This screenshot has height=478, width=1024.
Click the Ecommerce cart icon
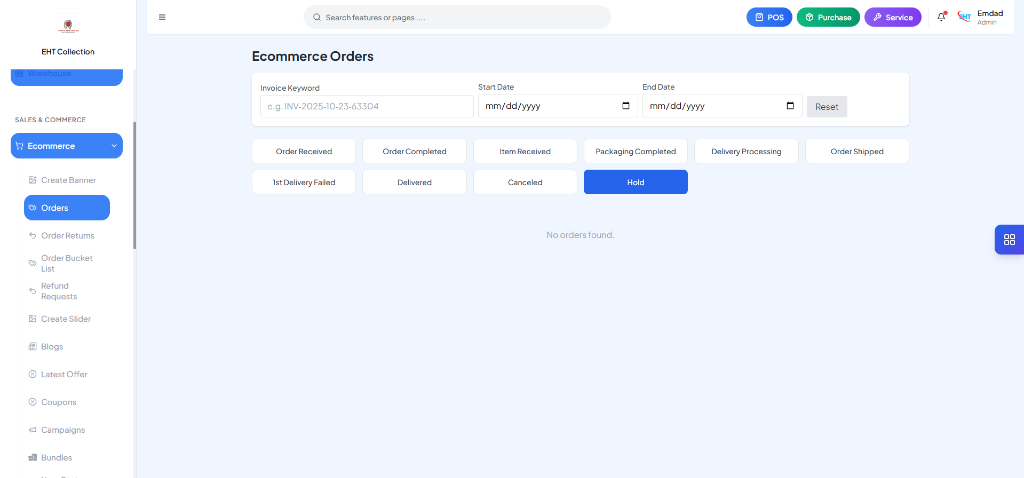[x=20, y=146]
